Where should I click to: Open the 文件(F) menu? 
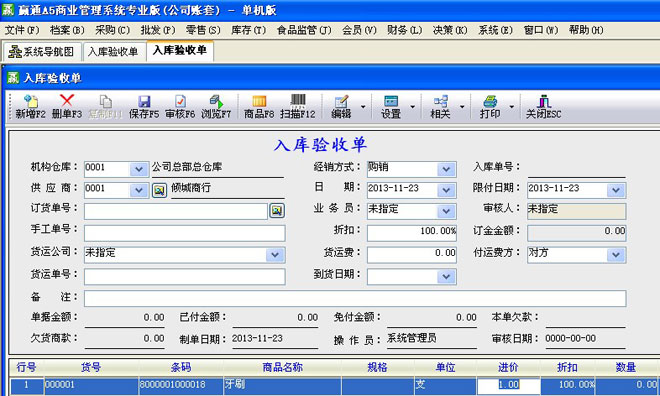(x=22, y=30)
